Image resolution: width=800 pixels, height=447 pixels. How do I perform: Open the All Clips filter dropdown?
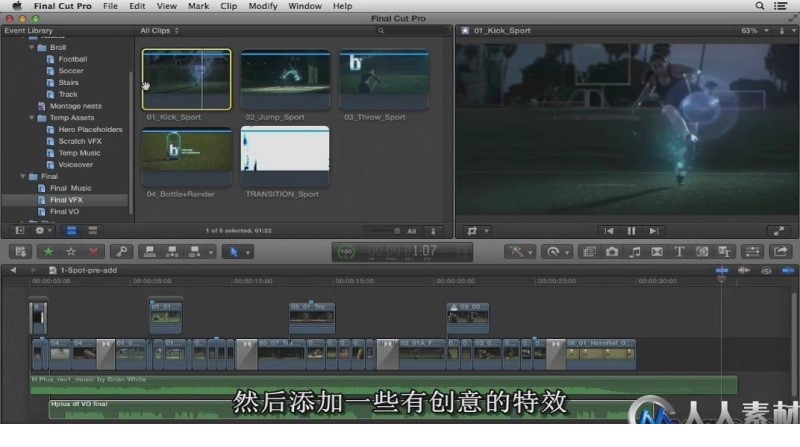tap(159, 31)
